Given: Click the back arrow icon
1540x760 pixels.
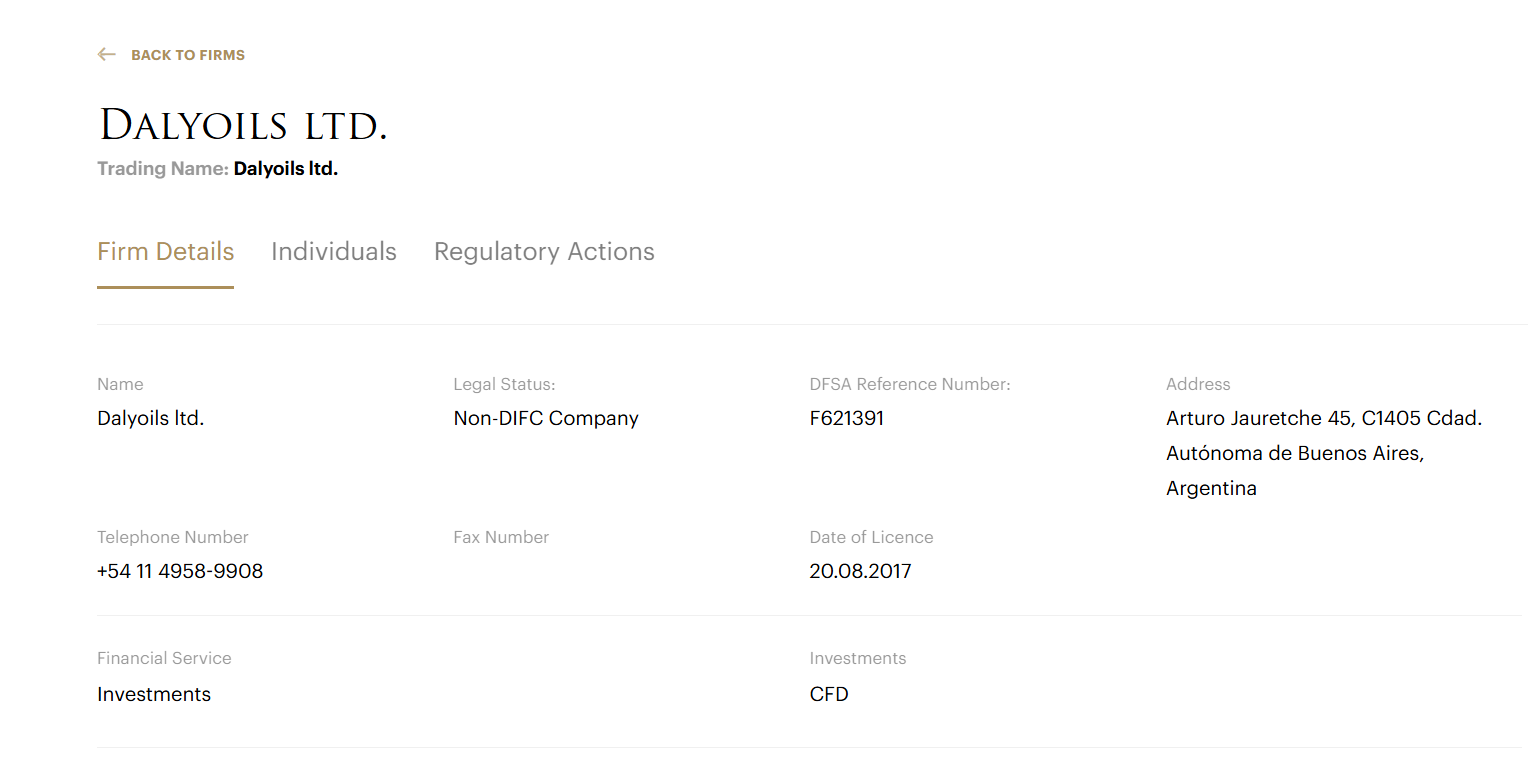Looking at the screenshot, I should click(x=107, y=55).
